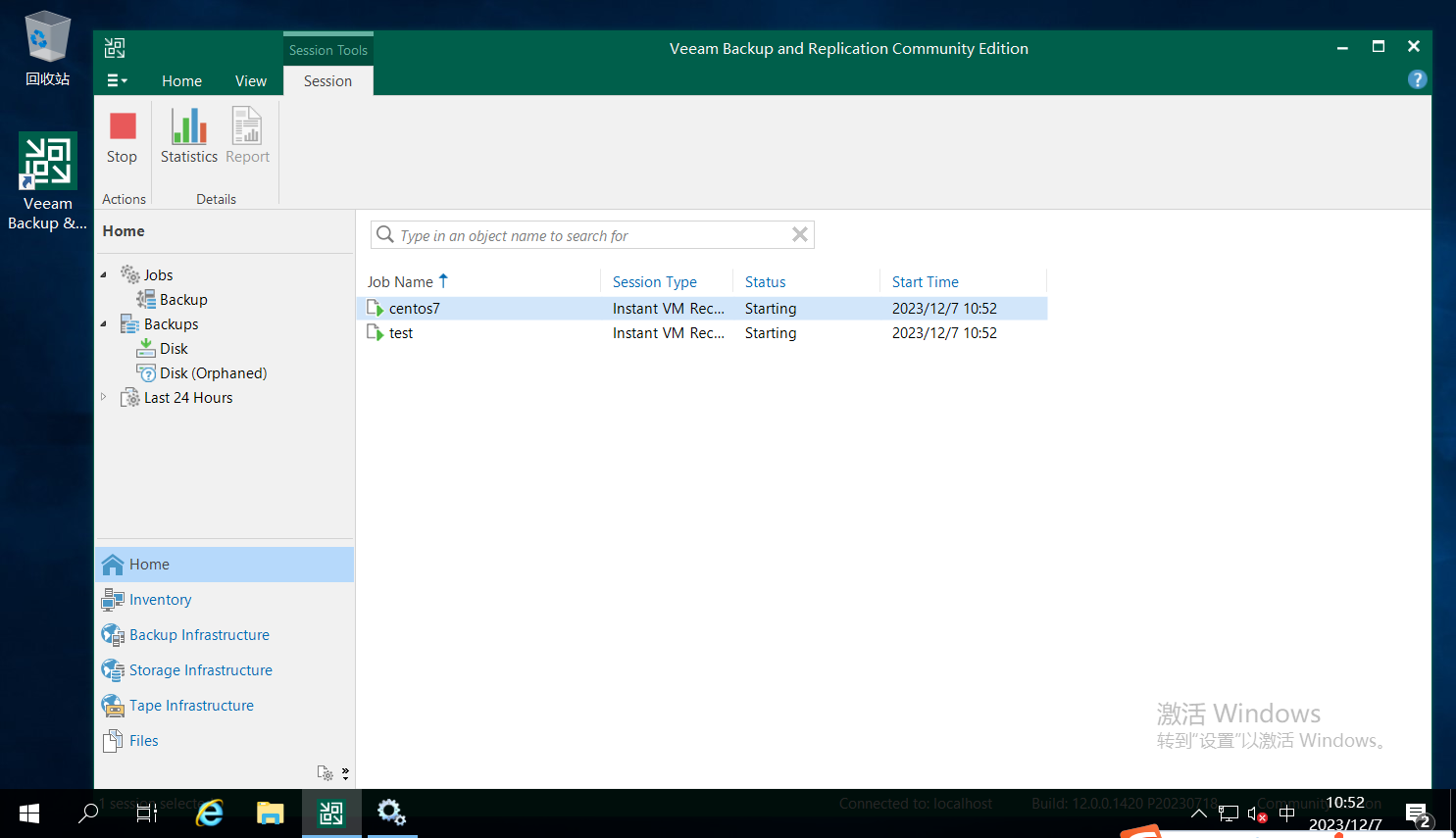The width and height of the screenshot is (1456, 838).
Task: Open network tray icon
Action: (x=1229, y=813)
